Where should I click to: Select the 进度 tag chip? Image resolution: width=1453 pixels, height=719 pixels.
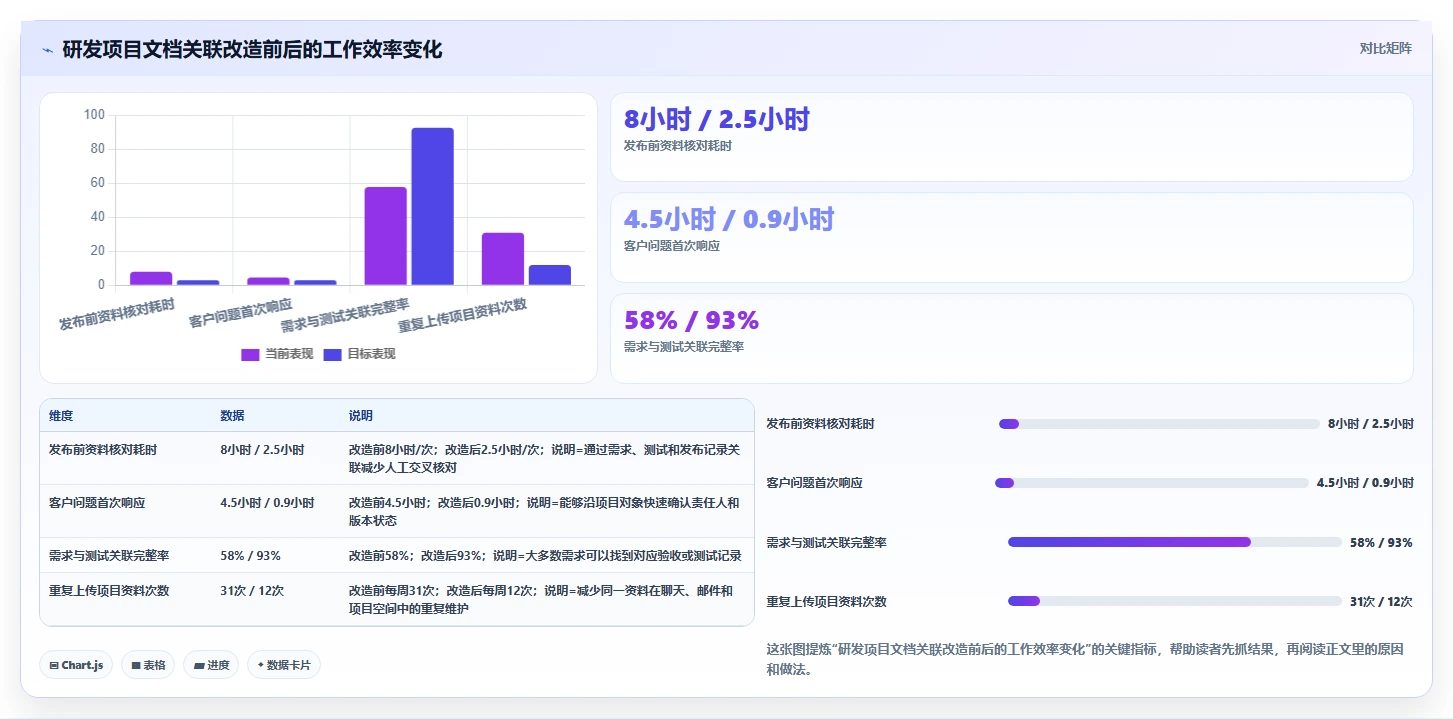tap(211, 665)
